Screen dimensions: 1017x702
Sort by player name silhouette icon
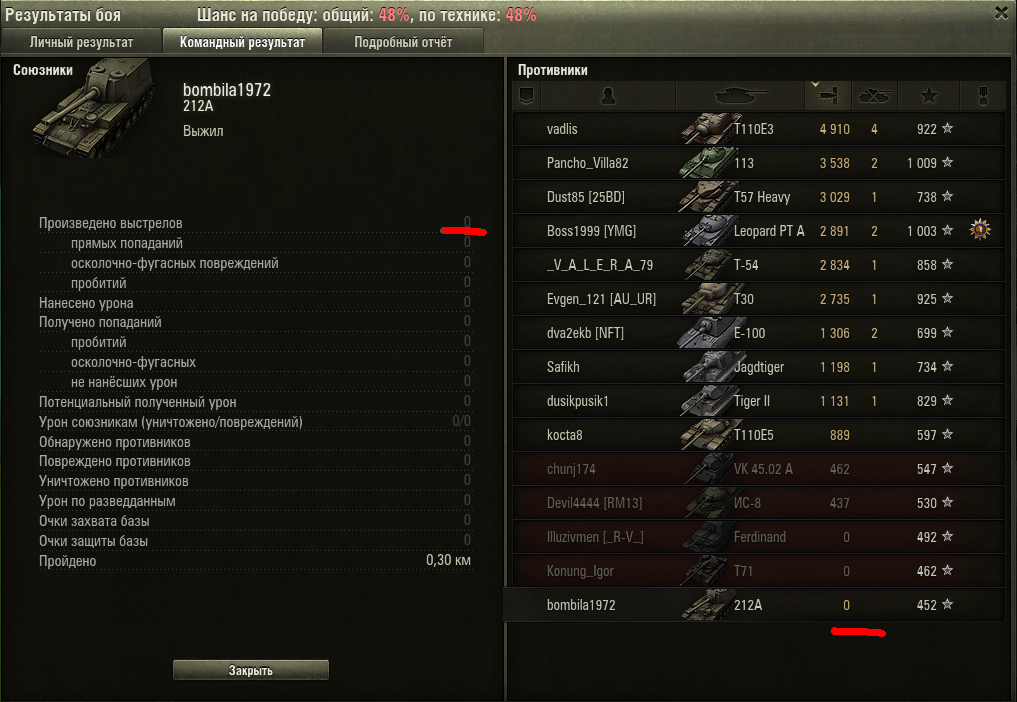[608, 96]
